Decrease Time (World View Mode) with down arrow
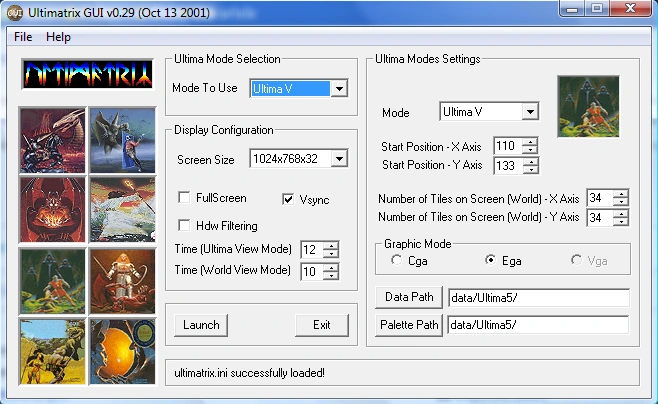The height and width of the screenshot is (404, 658). (331, 275)
